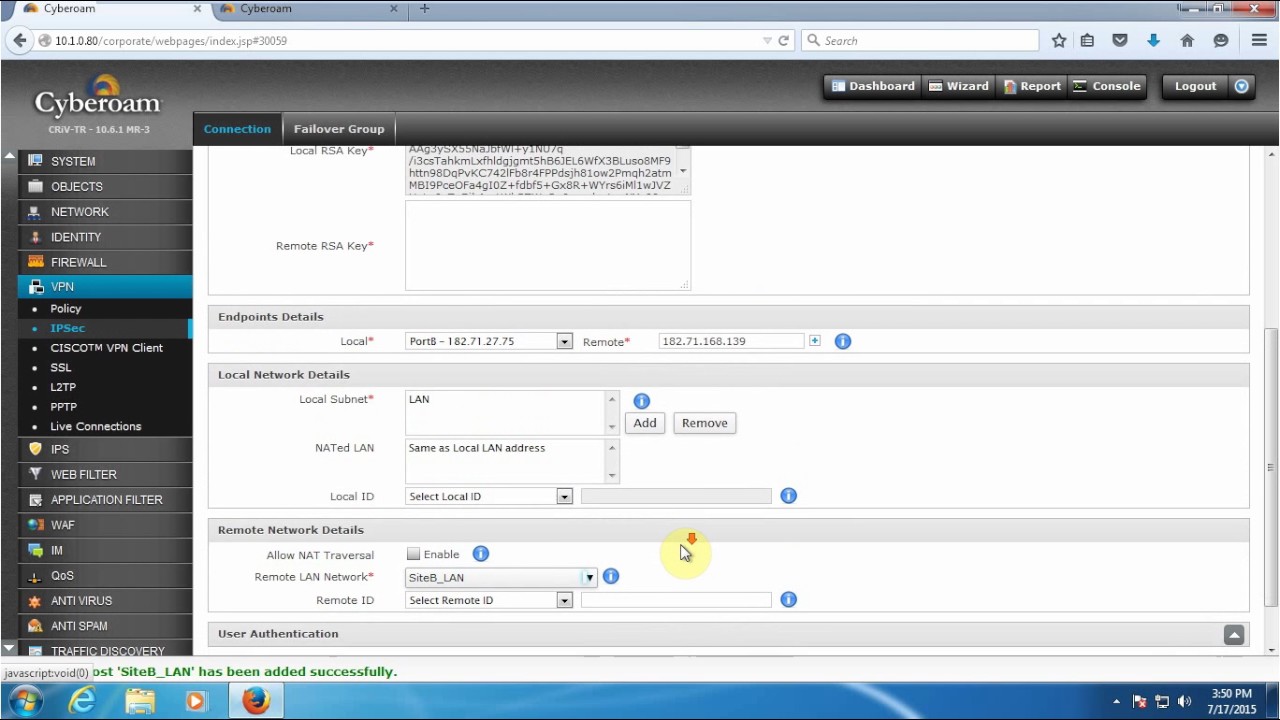Screen dimensions: 1280x720
Task: Open CISCO VPN Client submenu item
Action: click(x=107, y=348)
